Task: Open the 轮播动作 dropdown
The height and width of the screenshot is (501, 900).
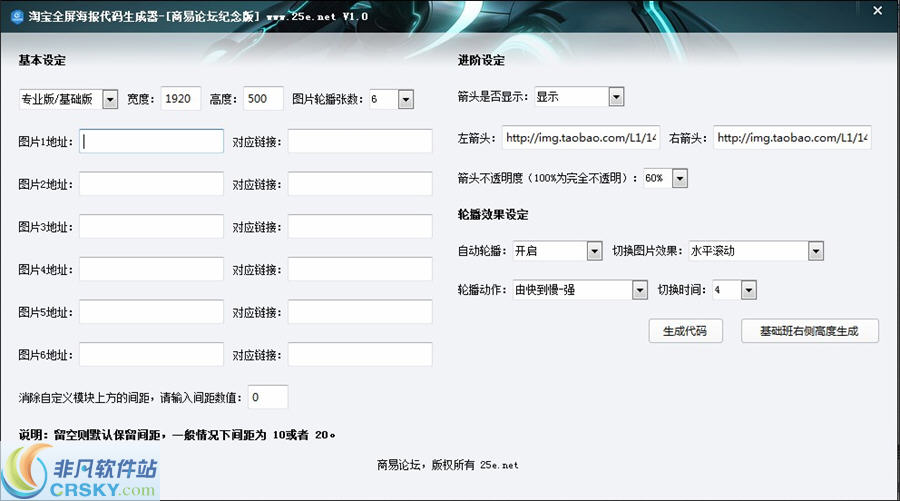Action: point(580,290)
